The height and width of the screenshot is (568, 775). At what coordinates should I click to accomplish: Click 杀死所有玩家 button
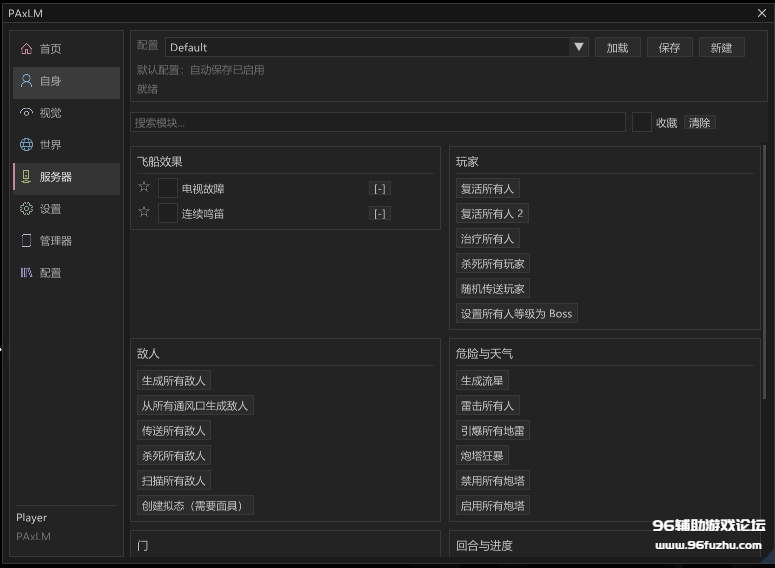pos(492,263)
